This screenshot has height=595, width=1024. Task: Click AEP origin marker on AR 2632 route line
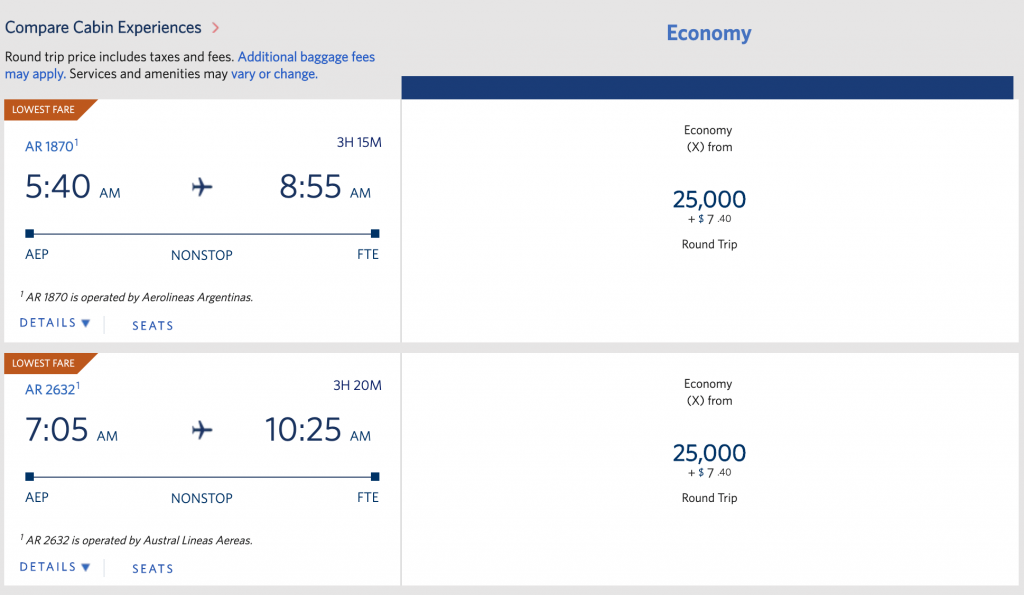coord(29,477)
